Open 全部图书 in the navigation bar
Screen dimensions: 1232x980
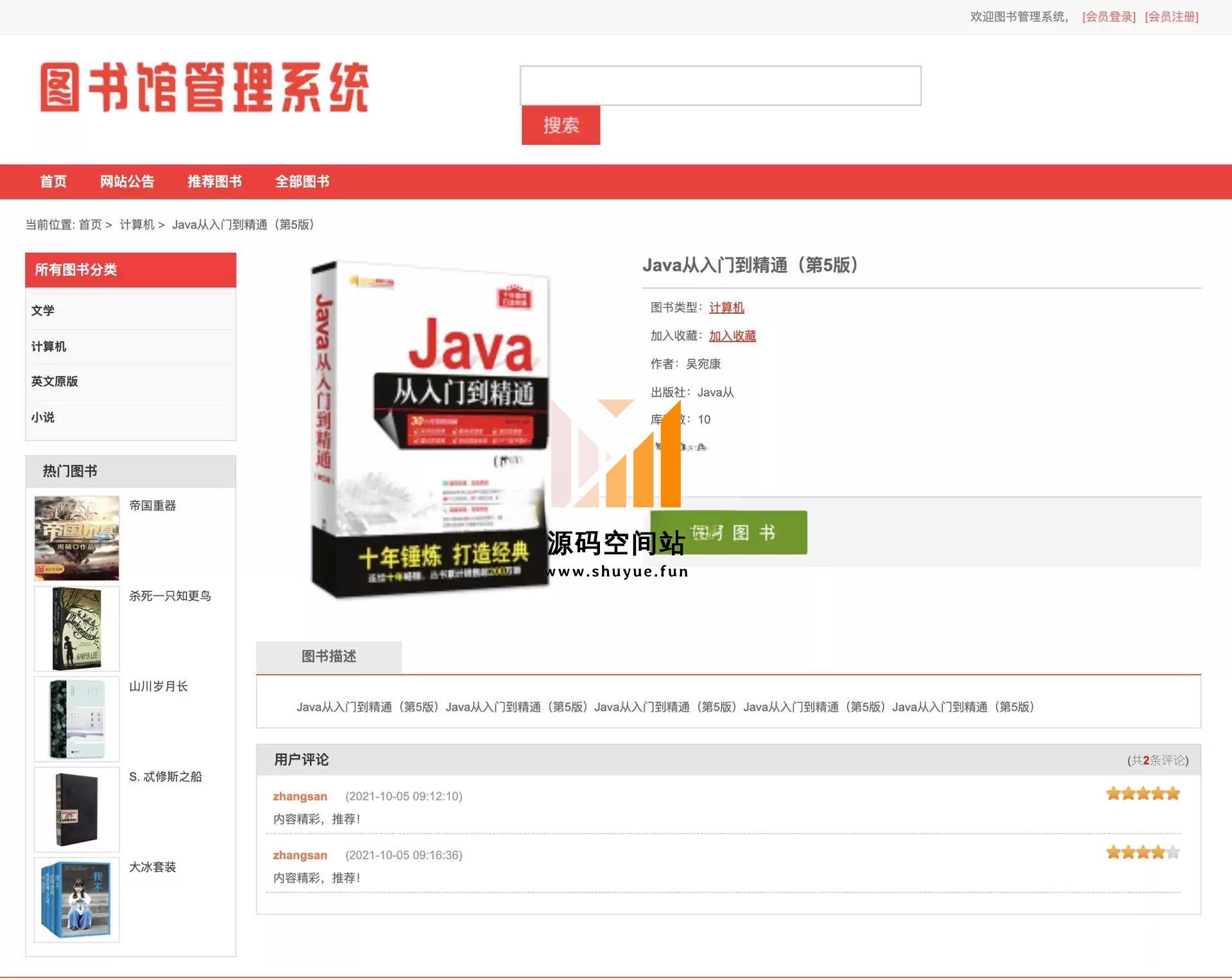point(302,182)
